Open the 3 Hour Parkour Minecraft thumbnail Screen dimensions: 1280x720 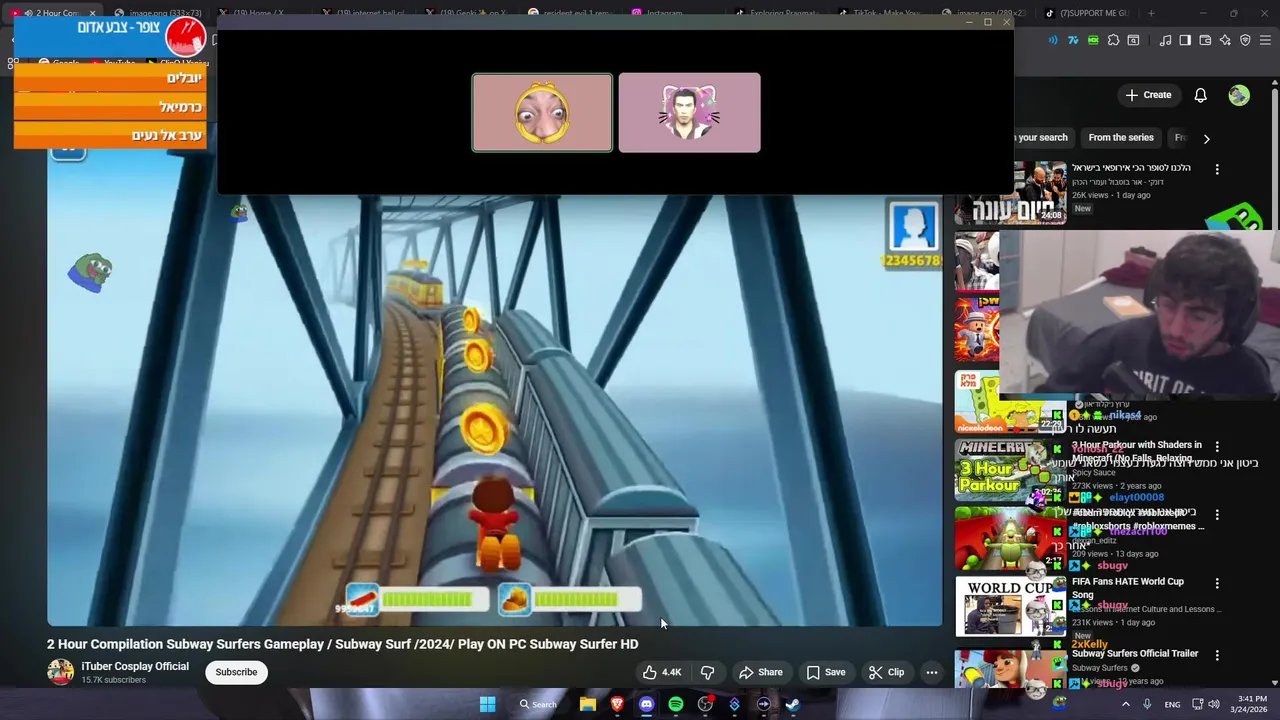1010,470
